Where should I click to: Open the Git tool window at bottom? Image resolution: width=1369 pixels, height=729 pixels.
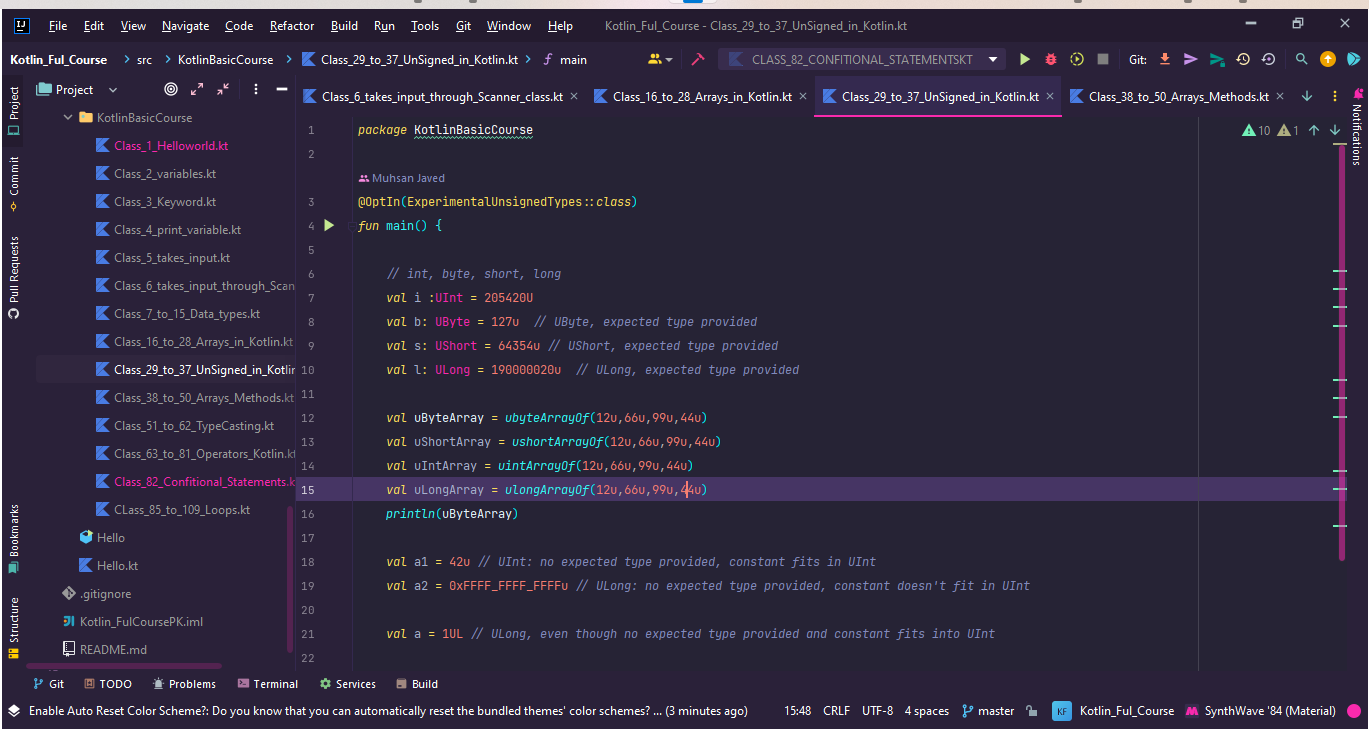tap(48, 684)
